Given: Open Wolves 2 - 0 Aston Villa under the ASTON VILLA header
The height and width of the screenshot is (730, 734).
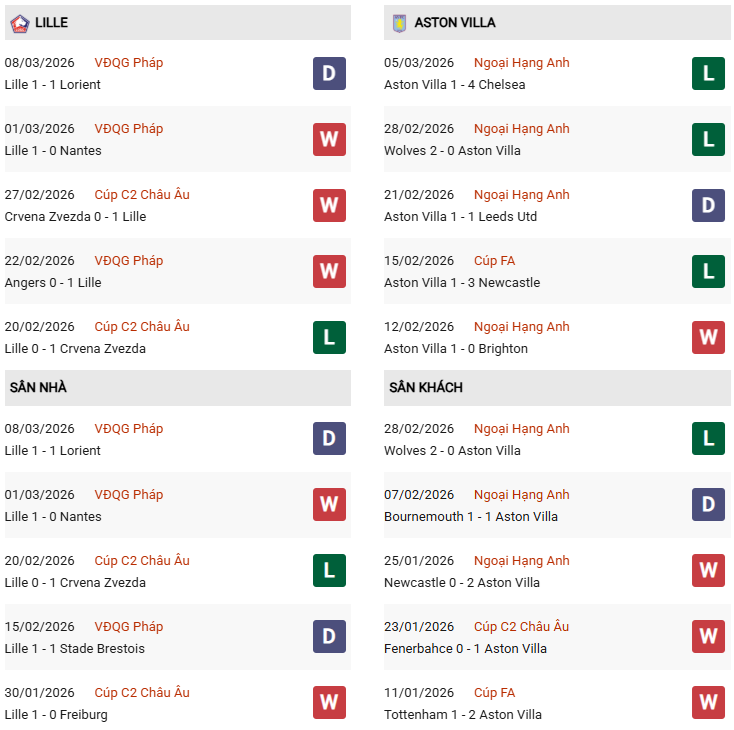Looking at the screenshot, I should (x=452, y=151).
